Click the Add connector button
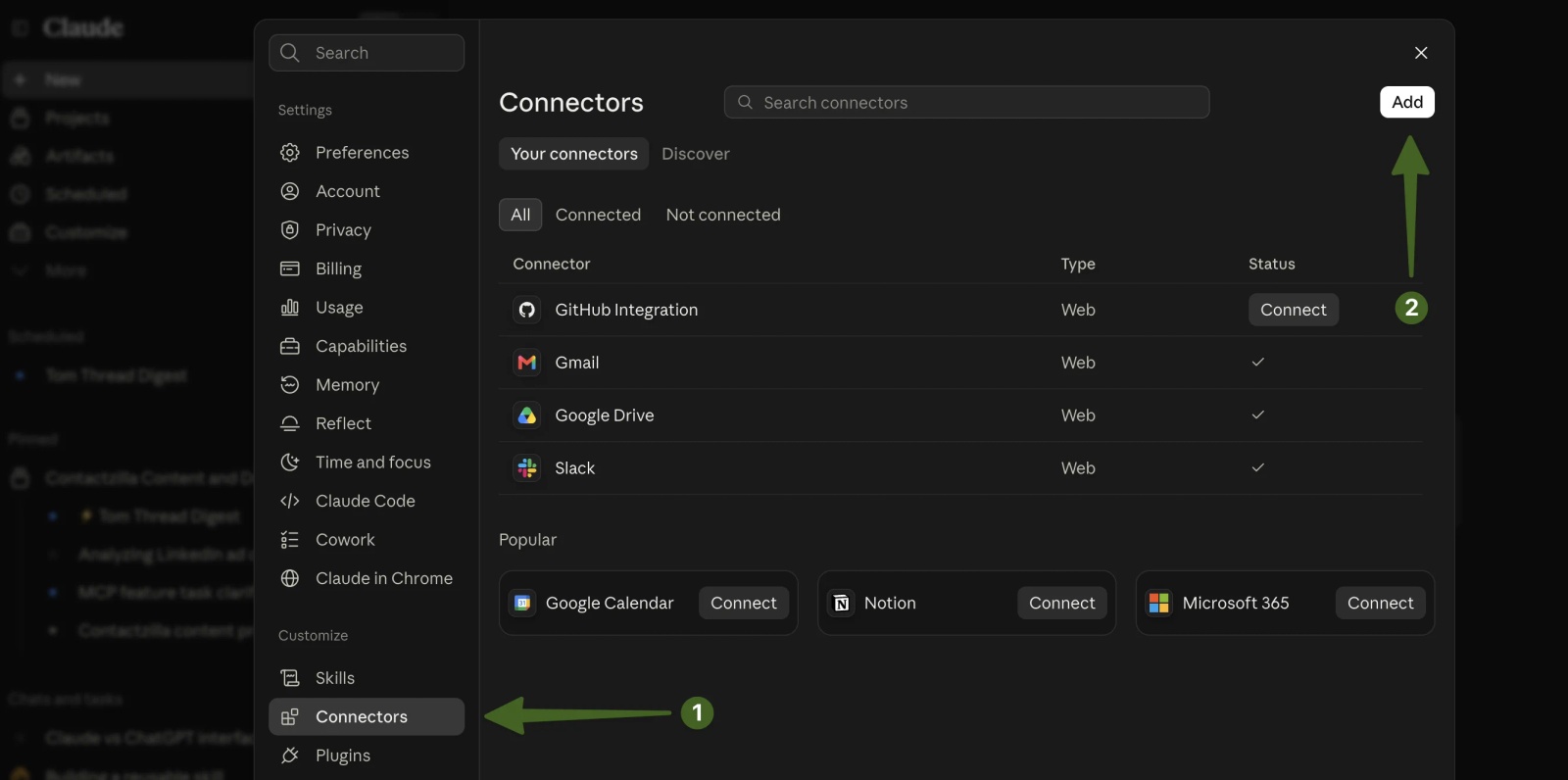Image resolution: width=1568 pixels, height=780 pixels. click(x=1407, y=102)
